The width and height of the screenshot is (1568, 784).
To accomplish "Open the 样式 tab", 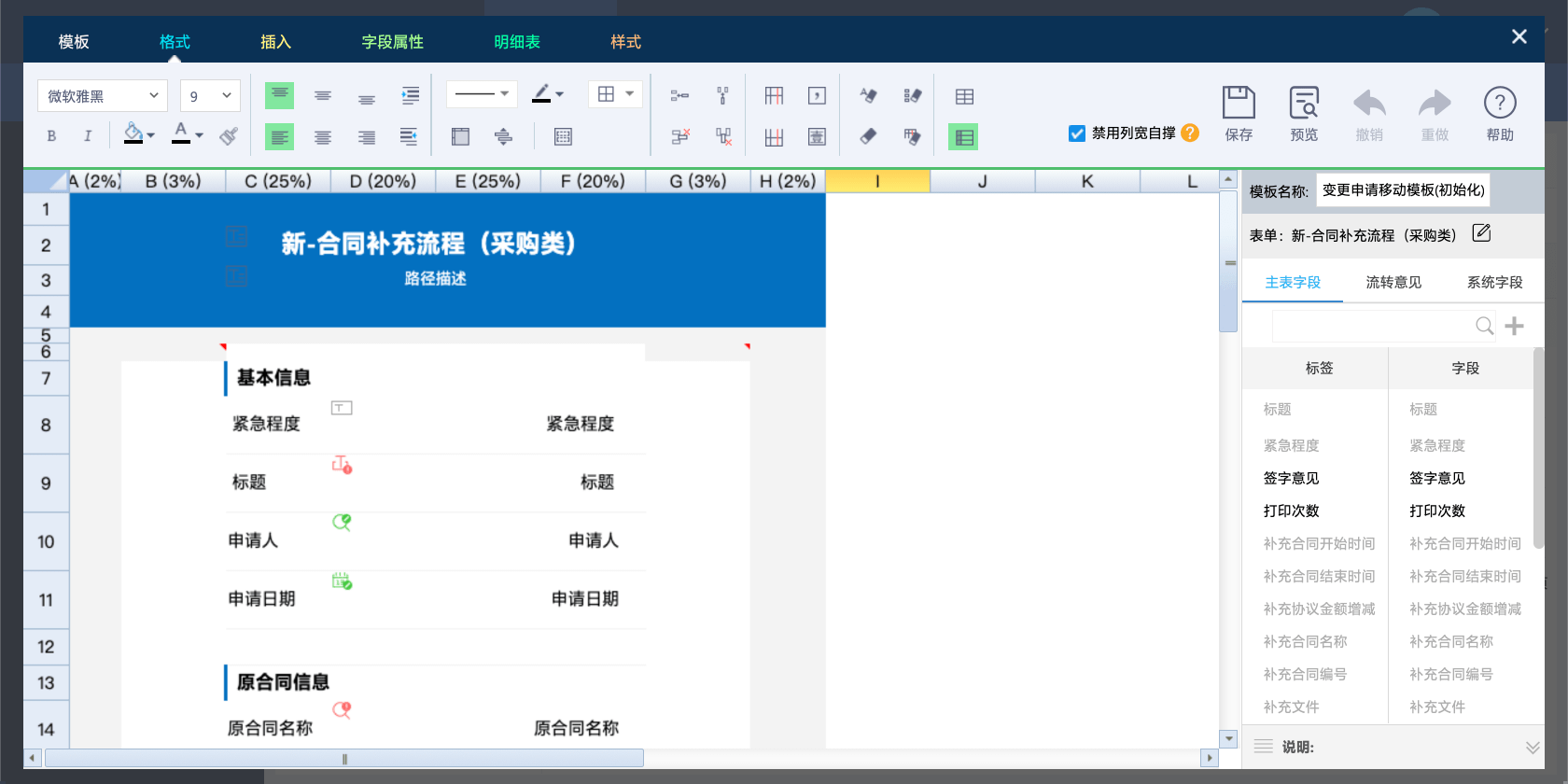I will tap(625, 41).
